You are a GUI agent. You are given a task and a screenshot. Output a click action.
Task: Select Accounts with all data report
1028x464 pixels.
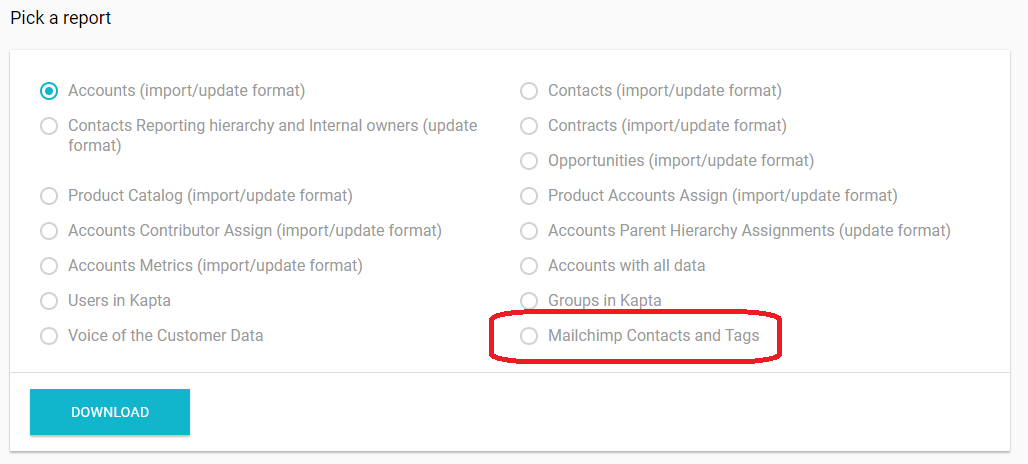pyautogui.click(x=529, y=266)
